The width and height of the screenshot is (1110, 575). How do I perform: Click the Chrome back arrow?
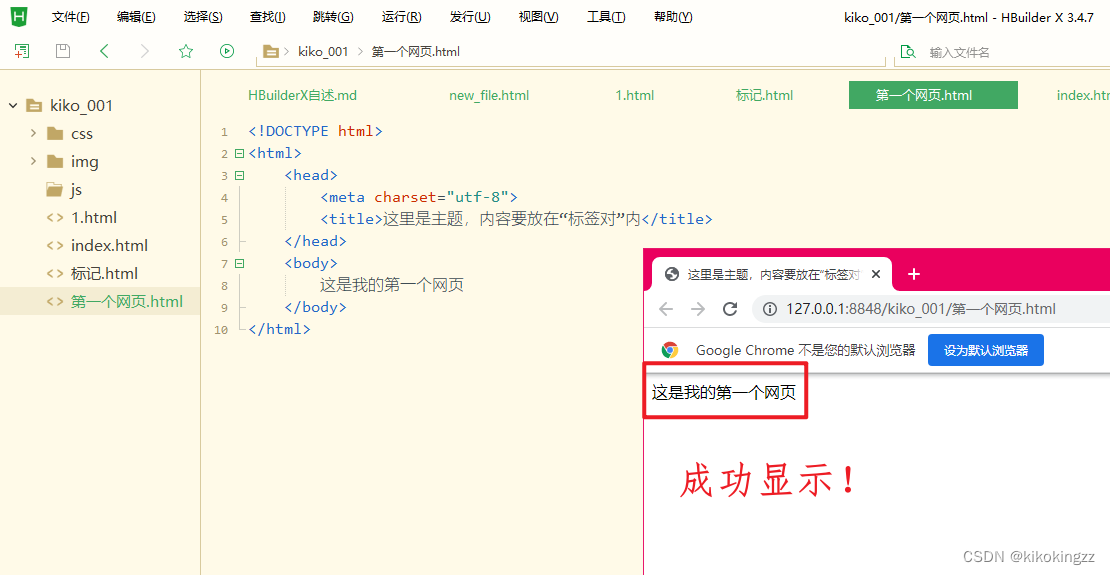665,309
